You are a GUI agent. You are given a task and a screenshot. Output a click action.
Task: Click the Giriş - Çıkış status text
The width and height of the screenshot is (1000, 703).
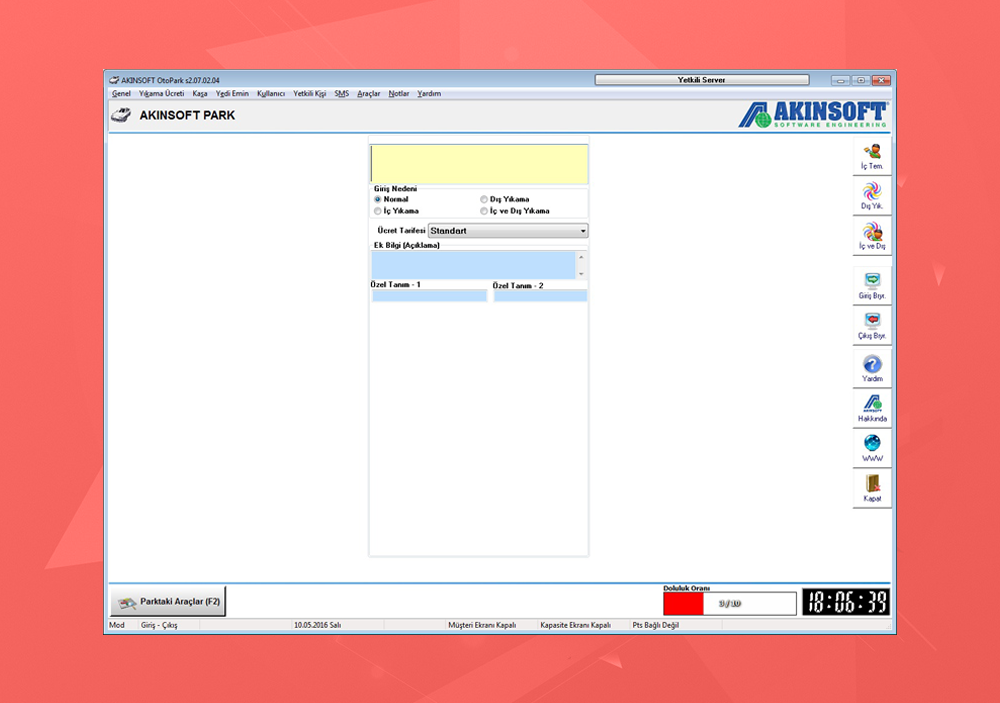(159, 625)
